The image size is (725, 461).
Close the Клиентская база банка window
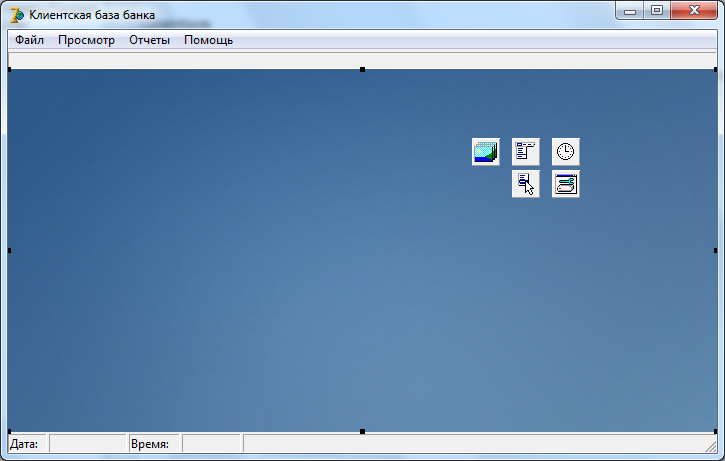(694, 11)
